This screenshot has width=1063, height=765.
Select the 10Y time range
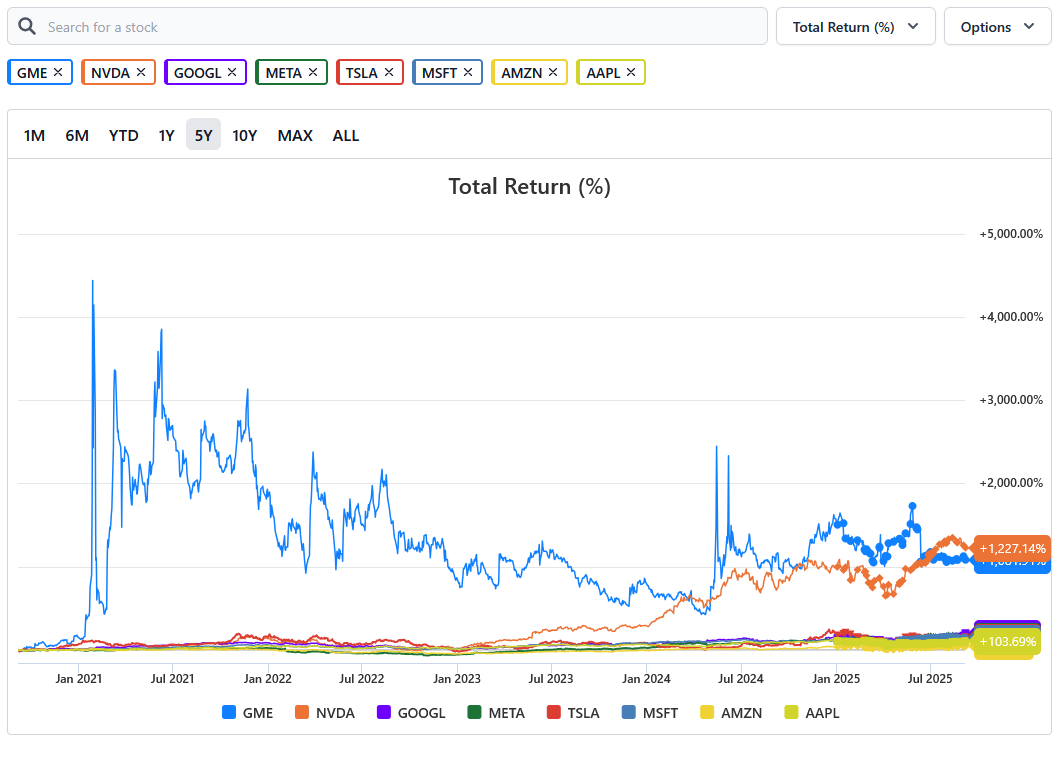click(245, 136)
